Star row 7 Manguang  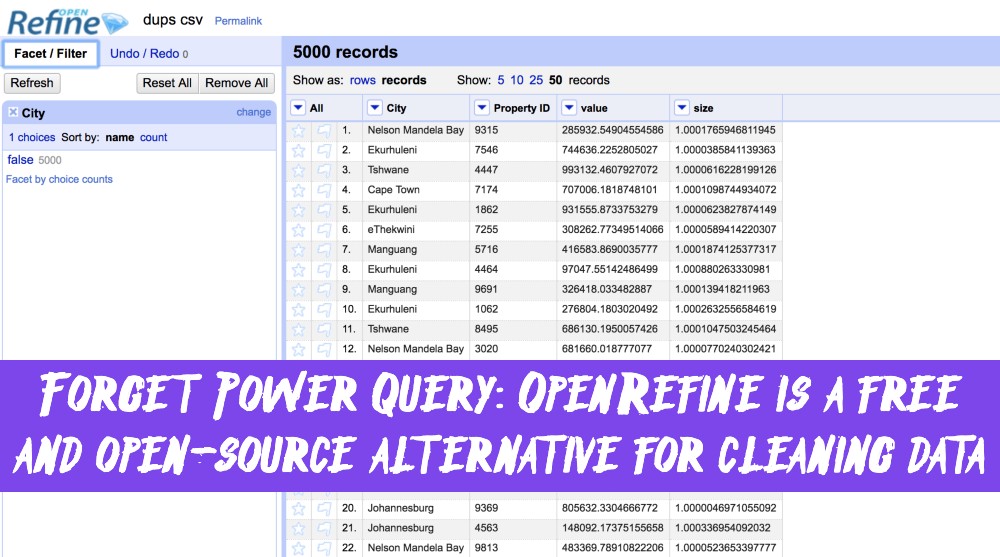[x=298, y=249]
